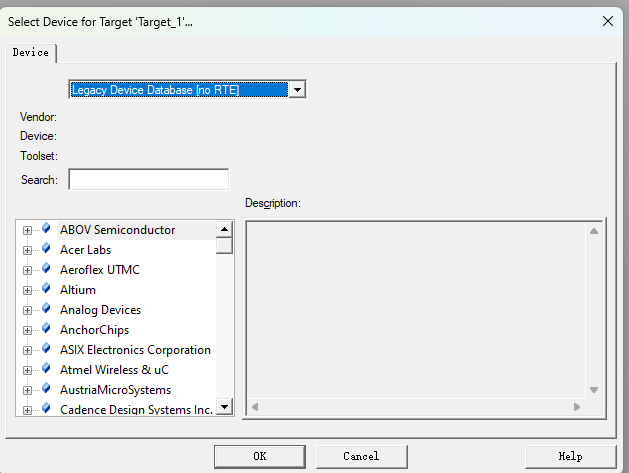Select the Acer Labs entry
The width and height of the screenshot is (629, 473).
pos(85,250)
